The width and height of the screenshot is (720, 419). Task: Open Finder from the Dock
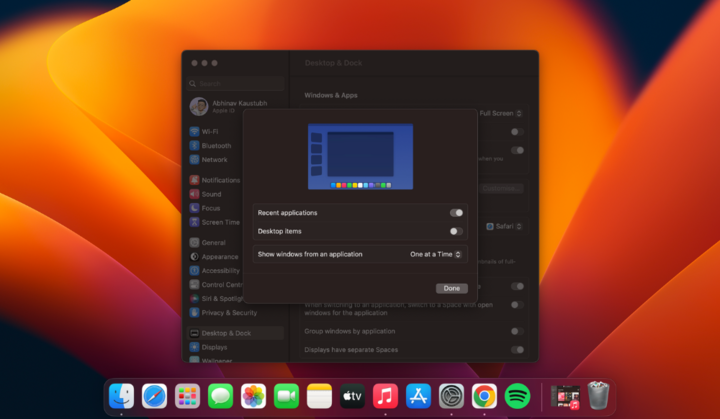point(121,396)
